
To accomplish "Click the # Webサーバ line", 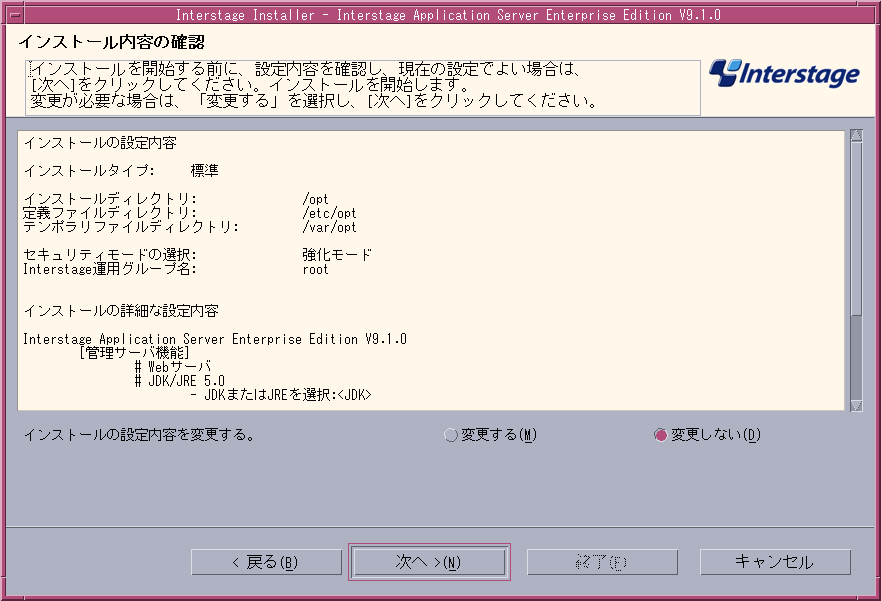I will tap(172, 367).
